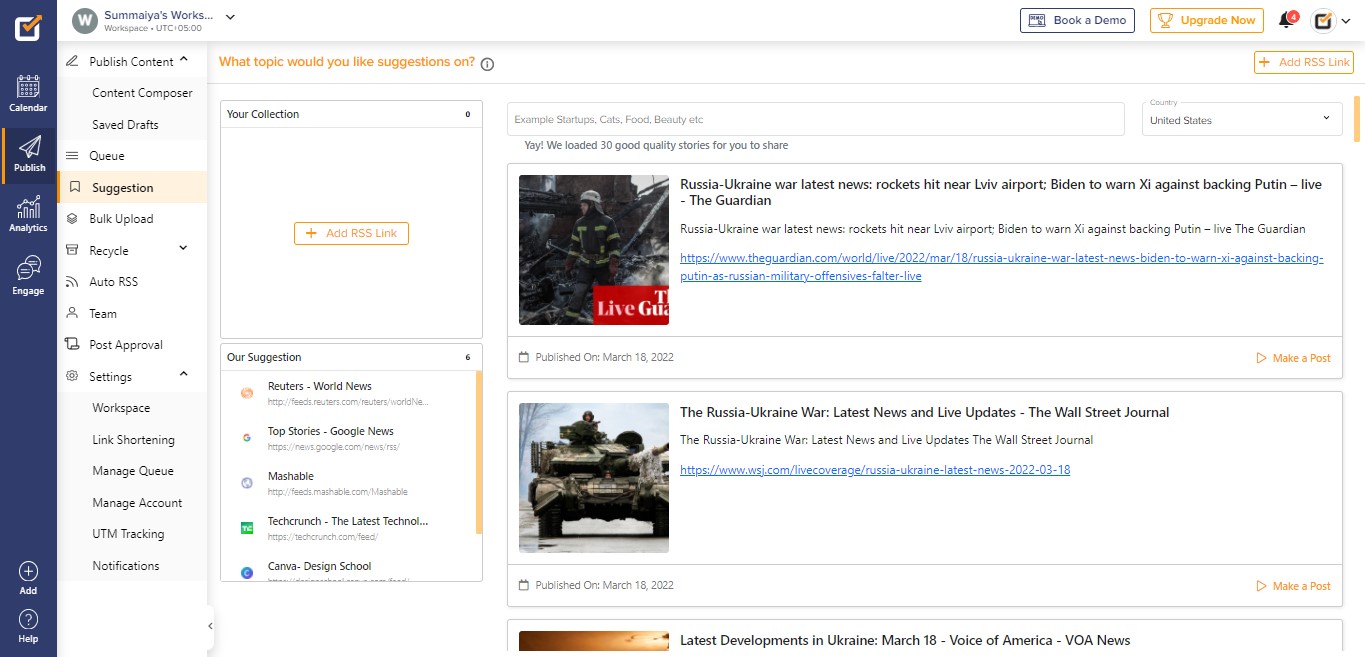Click Add RSS Link in Your Collection
Screen dimensions: 1365x657
(x=351, y=233)
